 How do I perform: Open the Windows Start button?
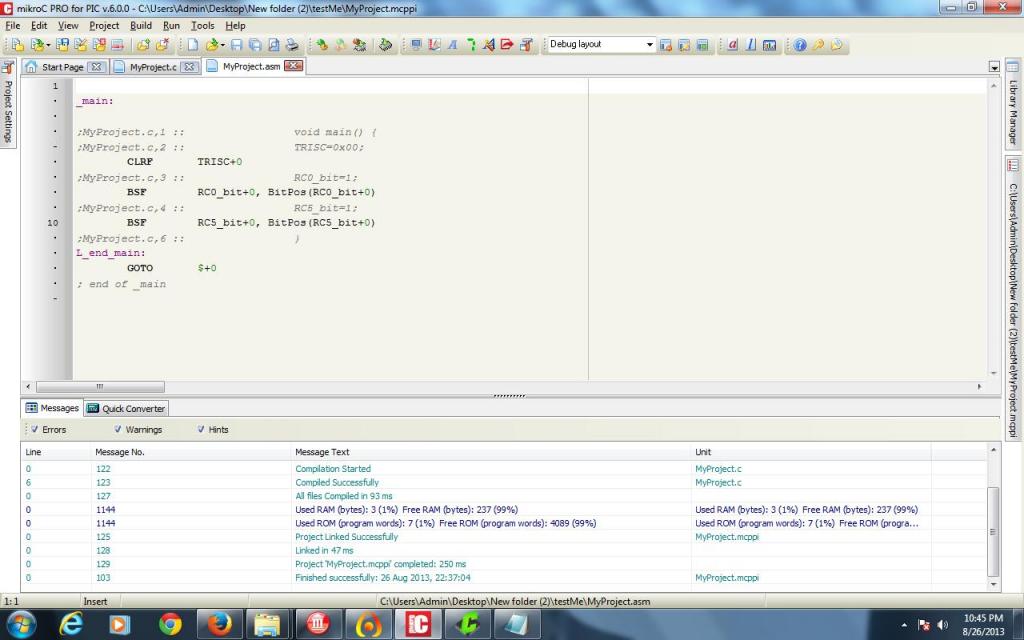(x=22, y=624)
